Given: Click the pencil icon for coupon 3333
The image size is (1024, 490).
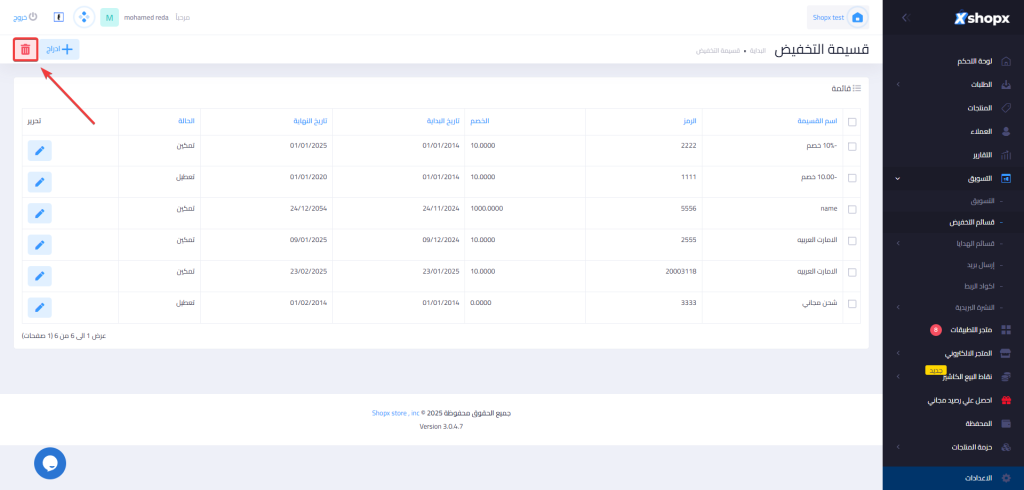Looking at the screenshot, I should [x=39, y=307].
